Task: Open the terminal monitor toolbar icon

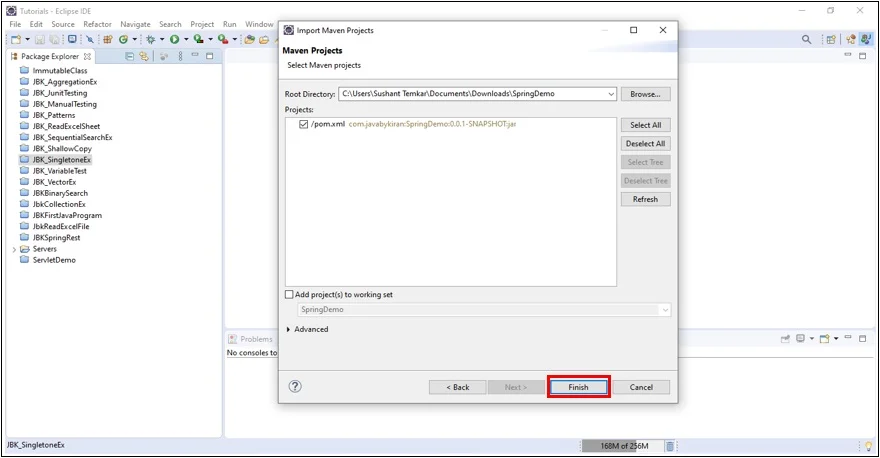Action: point(72,39)
